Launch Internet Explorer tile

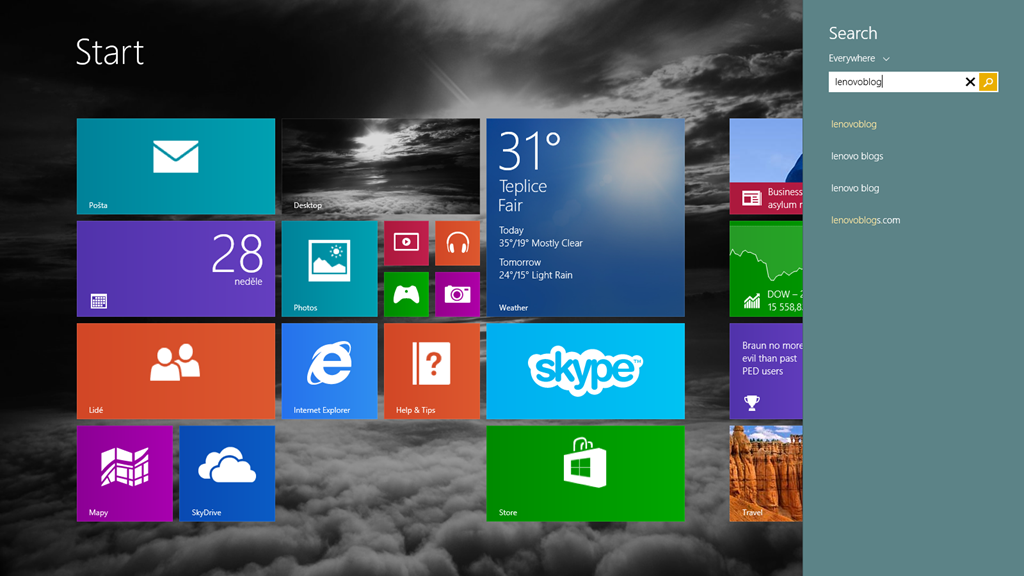[x=329, y=371]
